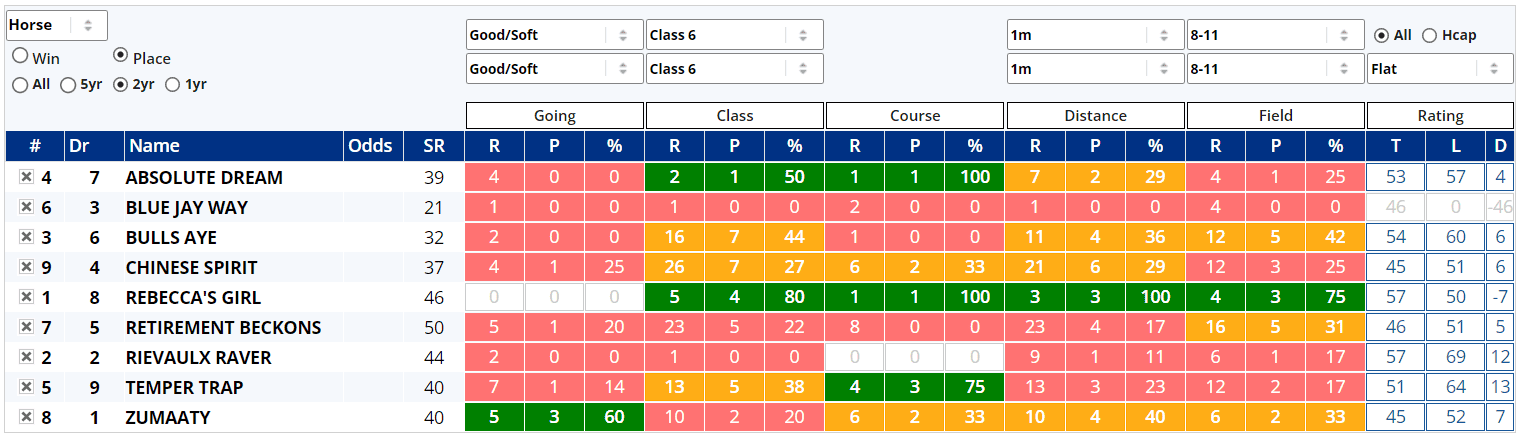
Task: Click the x icon beside Blue Jay Way
Action: [x=27, y=207]
